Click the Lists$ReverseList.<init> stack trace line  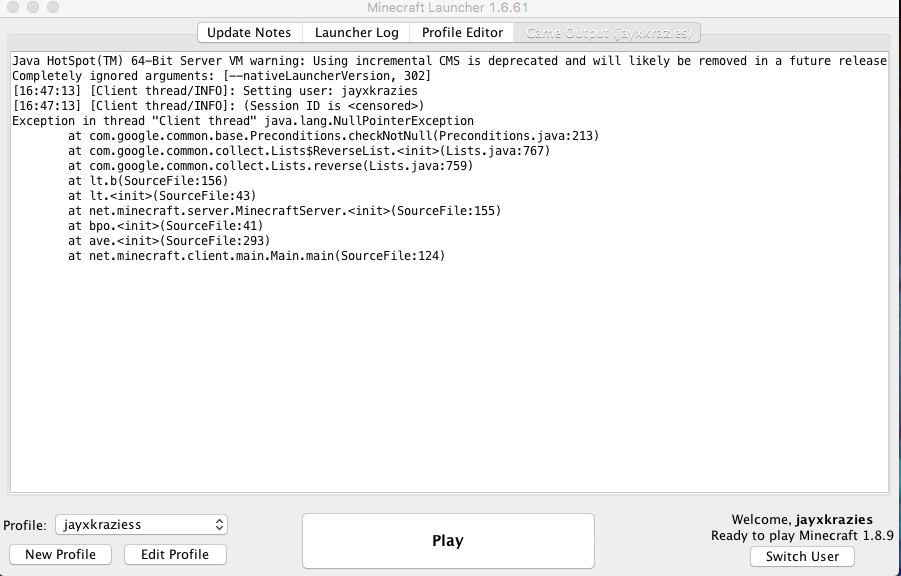pos(309,151)
